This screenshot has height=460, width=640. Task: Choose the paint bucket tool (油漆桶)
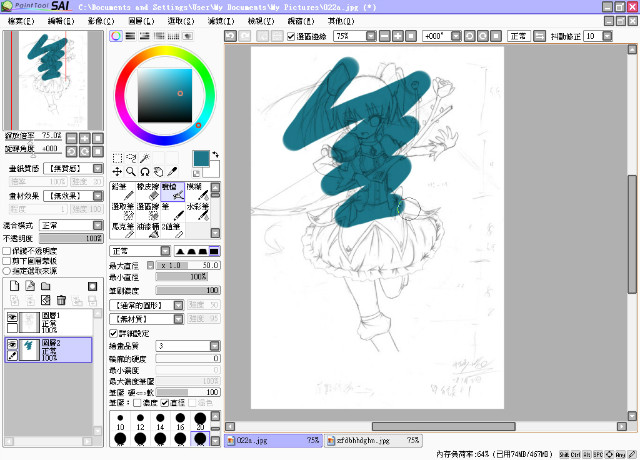tap(148, 231)
